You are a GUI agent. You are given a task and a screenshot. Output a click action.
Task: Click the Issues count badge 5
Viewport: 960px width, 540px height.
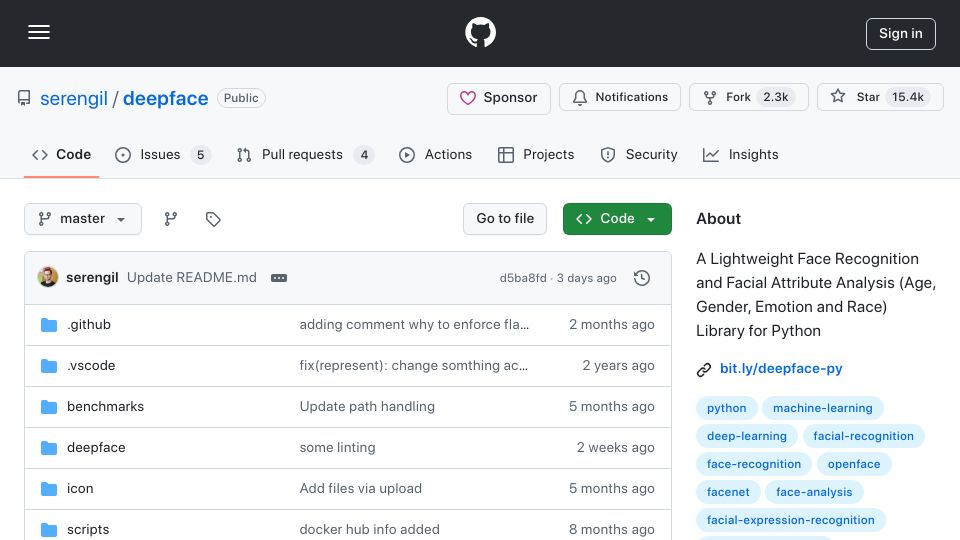(200, 155)
